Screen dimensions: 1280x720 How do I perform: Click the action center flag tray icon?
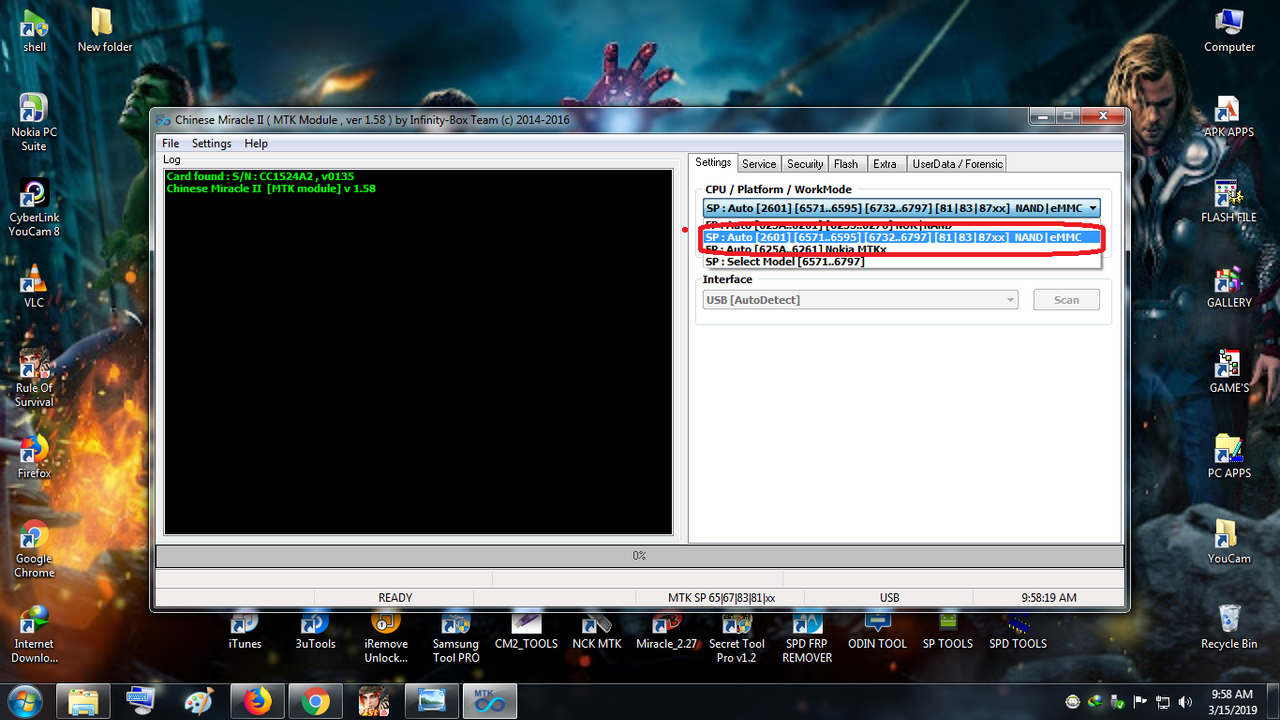click(x=1141, y=702)
